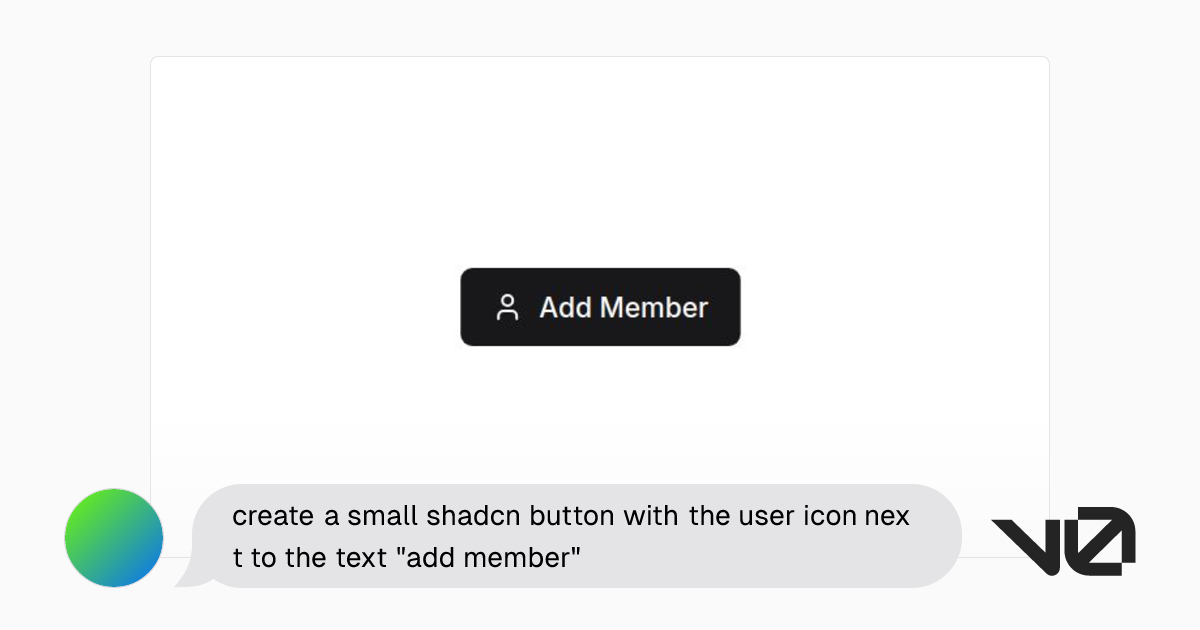Click the user icon inside the Add Member button
This screenshot has width=1200, height=630.
(508, 308)
